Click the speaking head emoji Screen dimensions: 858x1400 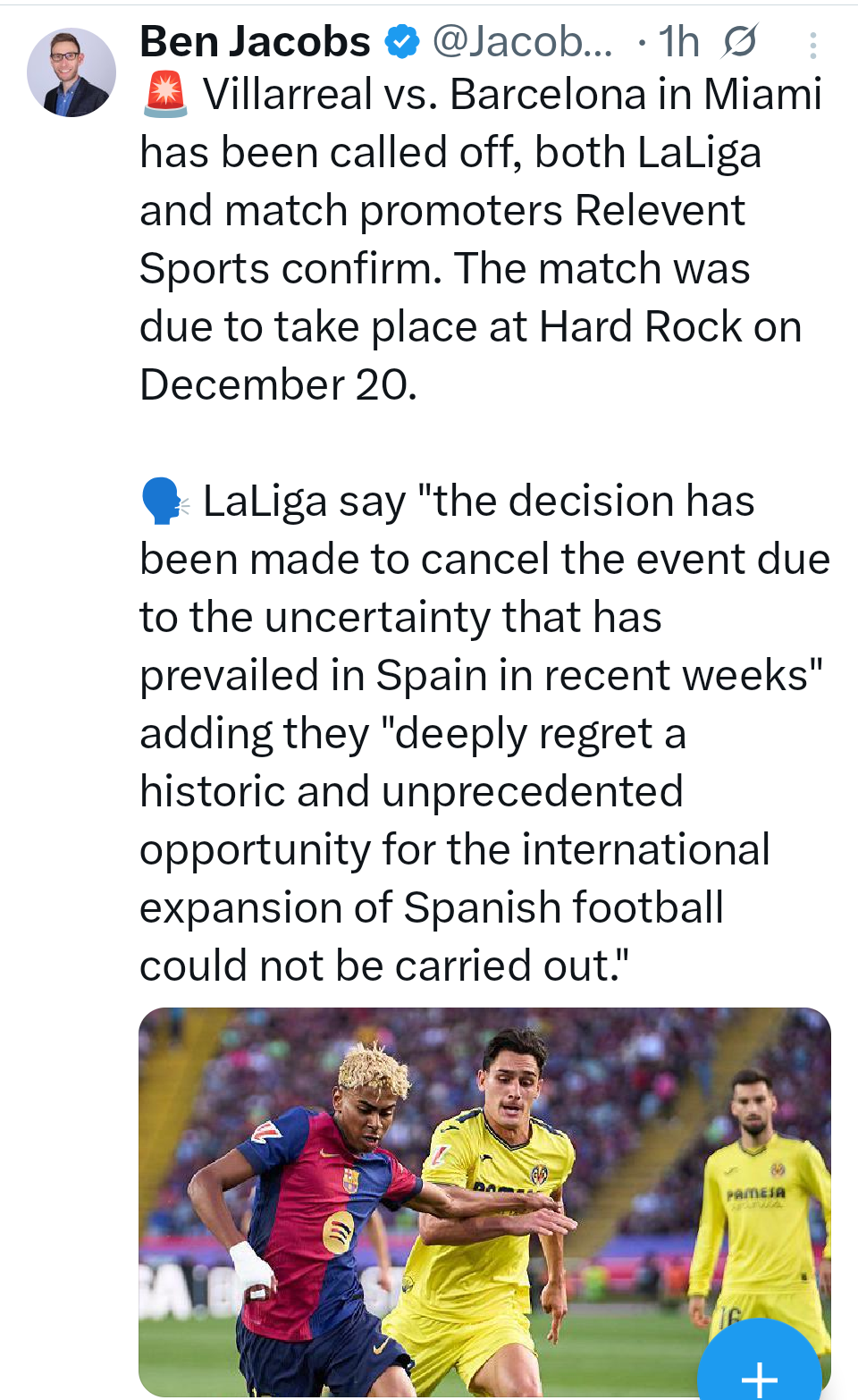165,501
